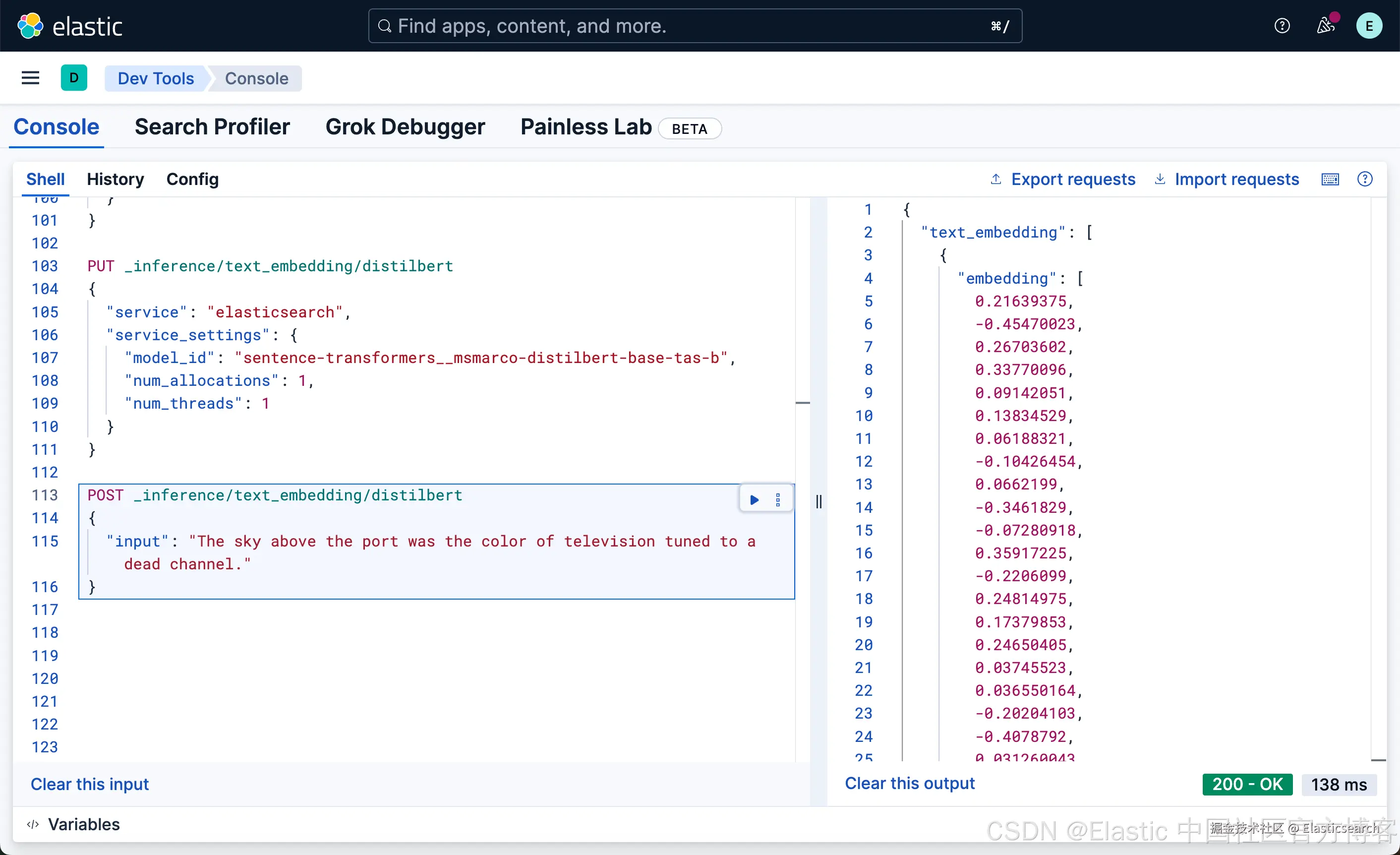
Task: Open the Grok Debugger tab
Action: (x=405, y=127)
